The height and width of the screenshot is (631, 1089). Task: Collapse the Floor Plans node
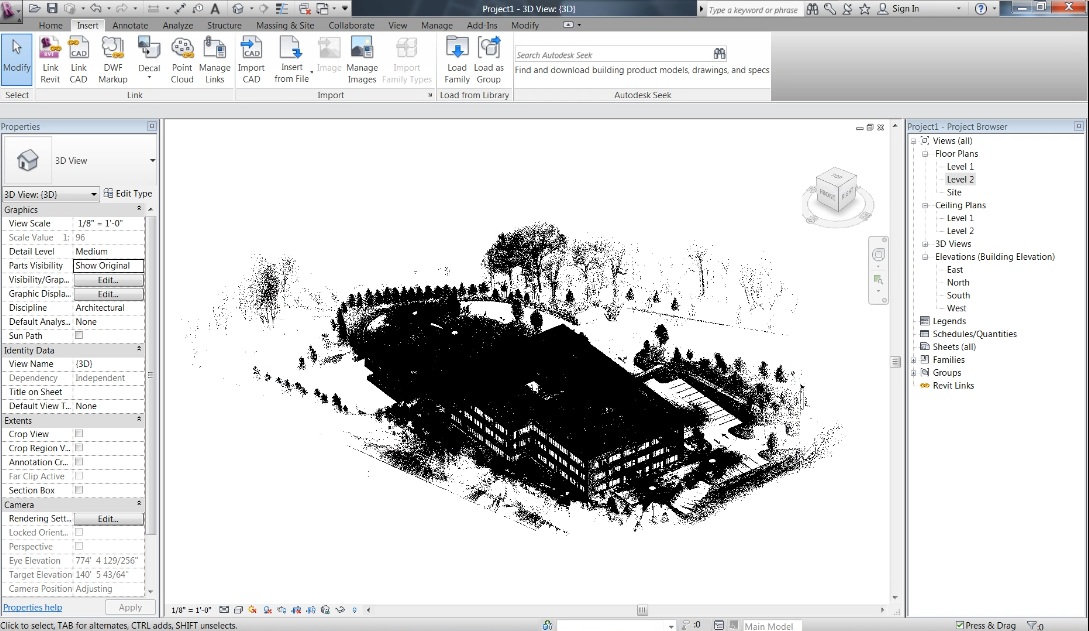coord(924,153)
